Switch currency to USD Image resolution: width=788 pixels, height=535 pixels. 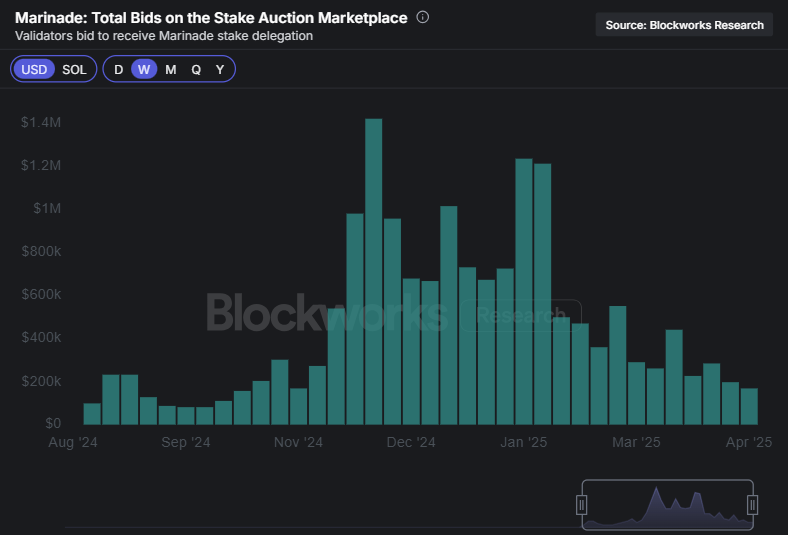(x=34, y=70)
